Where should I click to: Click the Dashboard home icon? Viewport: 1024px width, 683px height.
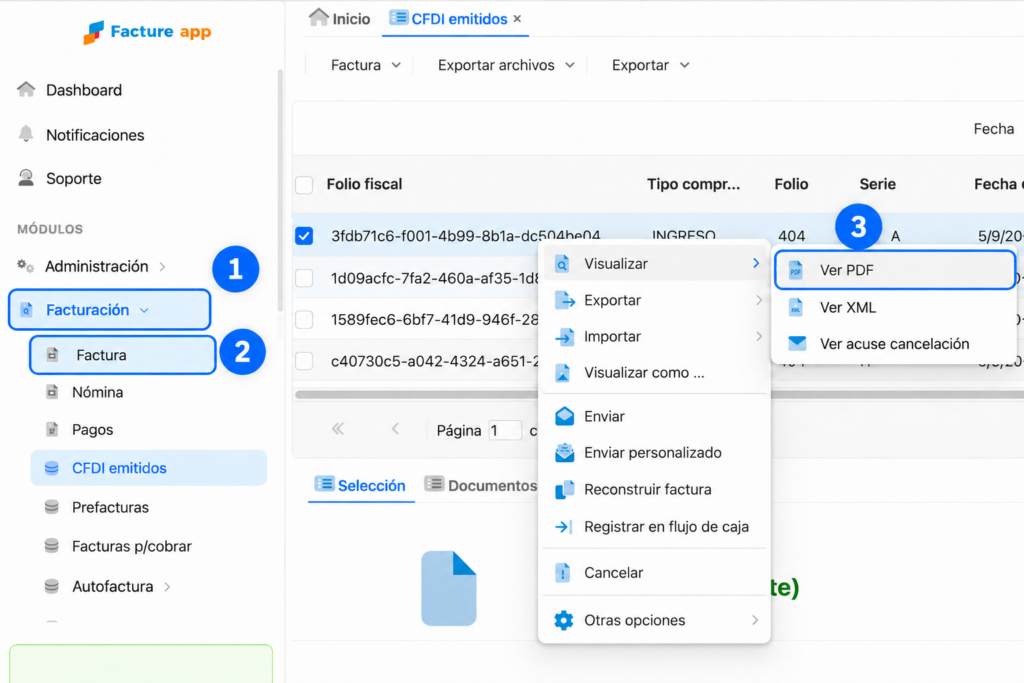(x=26, y=89)
